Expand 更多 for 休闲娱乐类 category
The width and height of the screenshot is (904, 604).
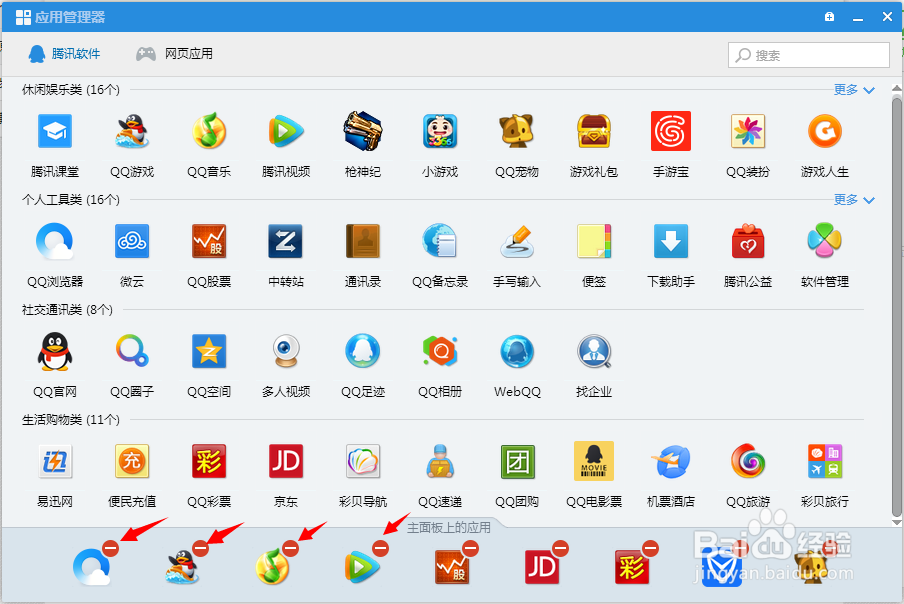(854, 89)
